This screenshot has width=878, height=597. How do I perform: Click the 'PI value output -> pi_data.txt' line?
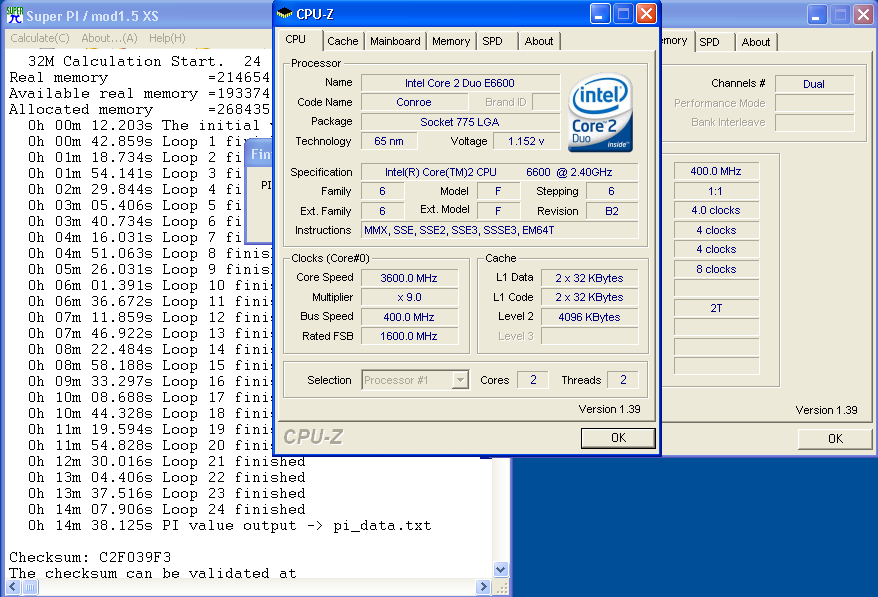(x=229, y=525)
